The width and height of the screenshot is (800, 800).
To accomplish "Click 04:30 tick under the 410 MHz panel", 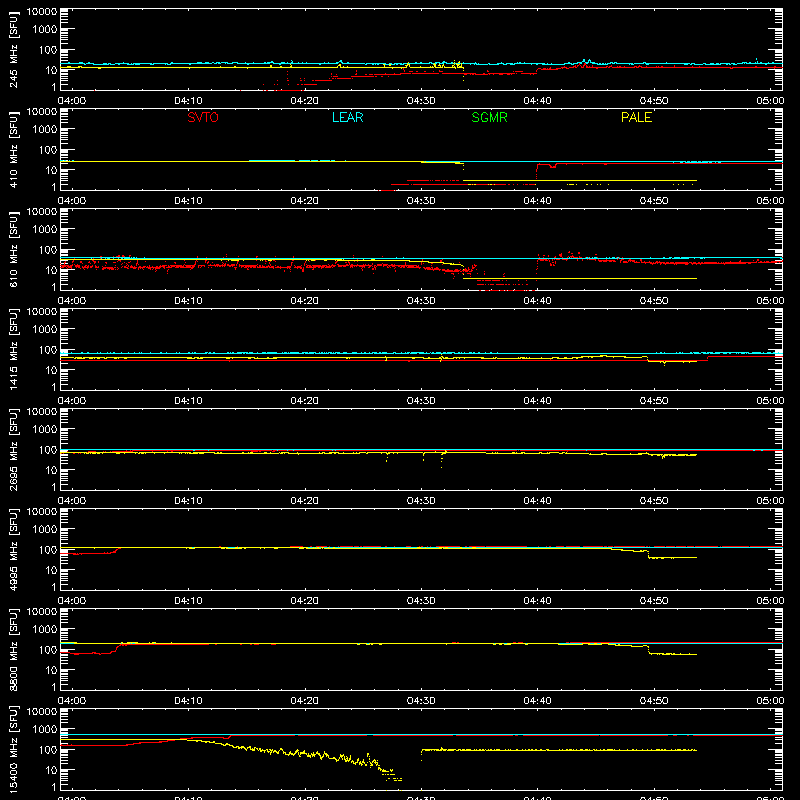I will point(421,201).
